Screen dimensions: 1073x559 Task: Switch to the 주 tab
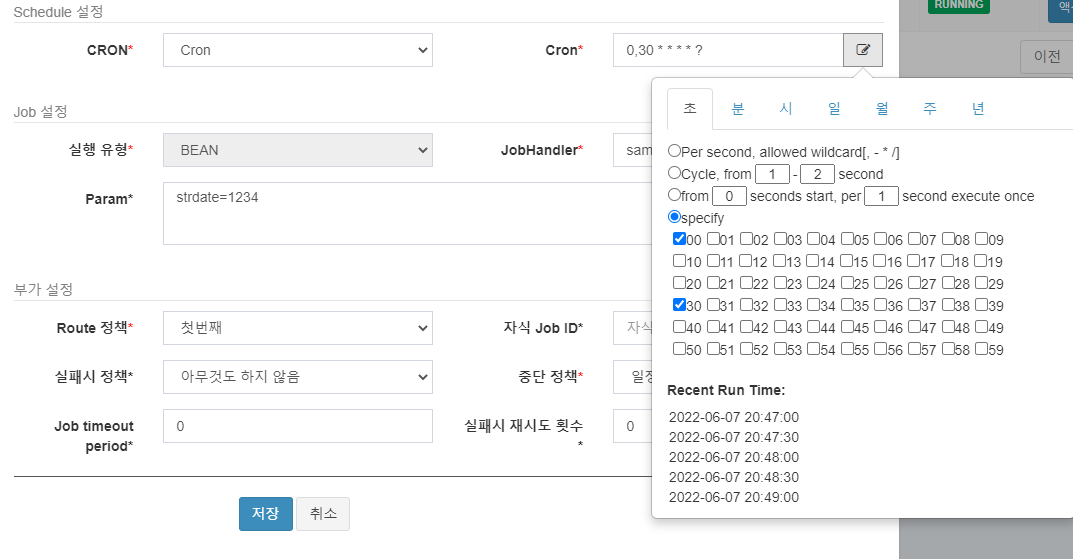(930, 108)
